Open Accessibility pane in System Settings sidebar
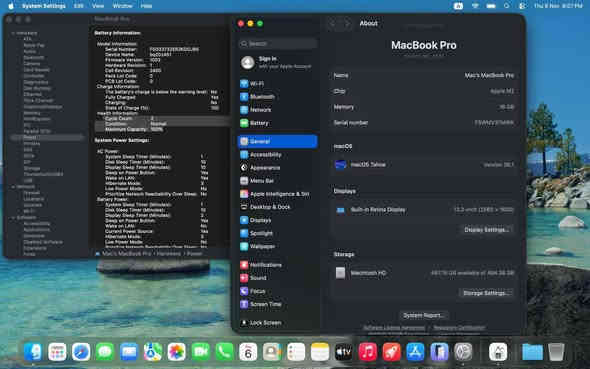Screen dimensions: 590x369 click(x=278, y=155)
